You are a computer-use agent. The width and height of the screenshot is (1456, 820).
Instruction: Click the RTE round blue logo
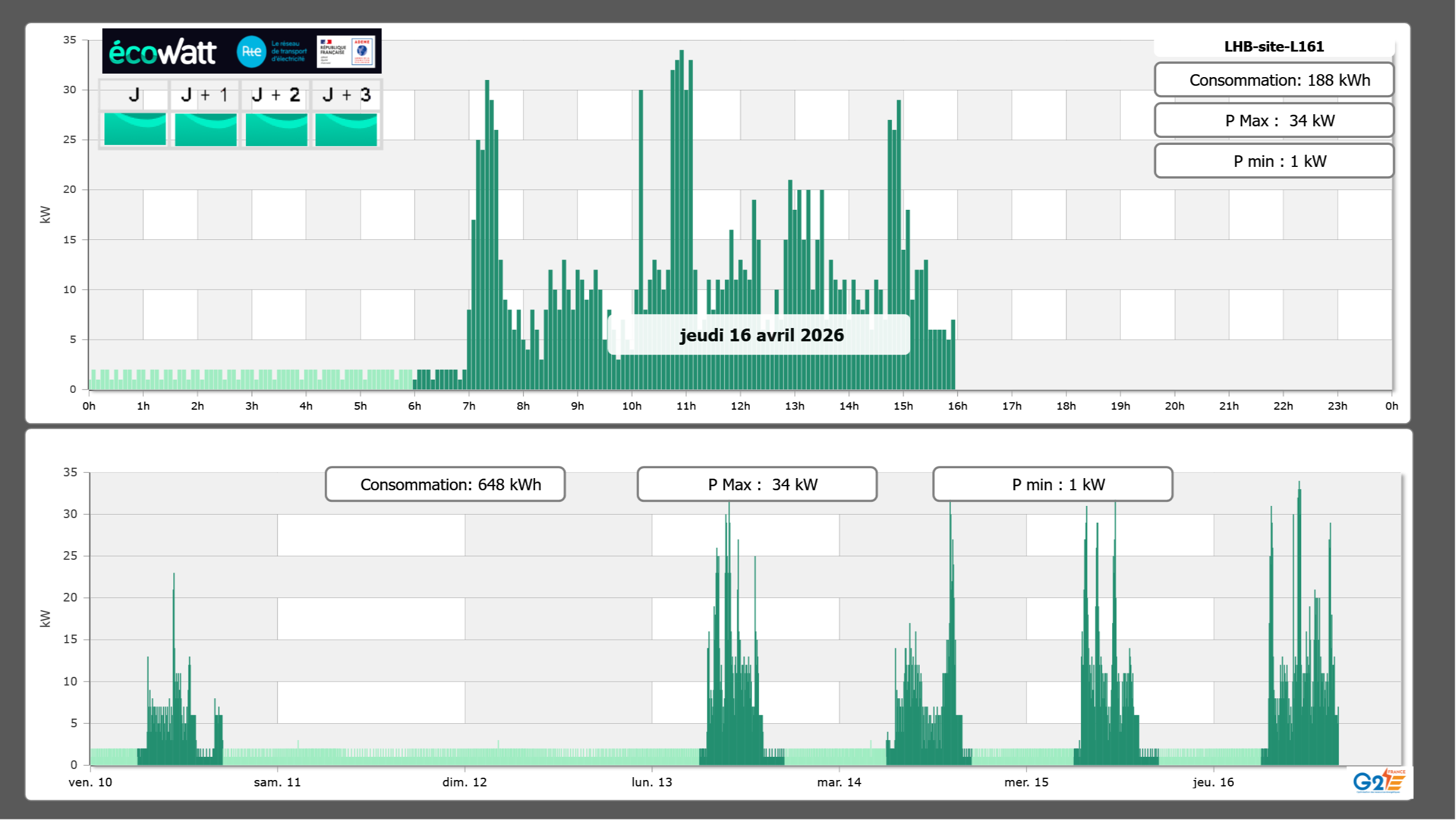pos(251,52)
